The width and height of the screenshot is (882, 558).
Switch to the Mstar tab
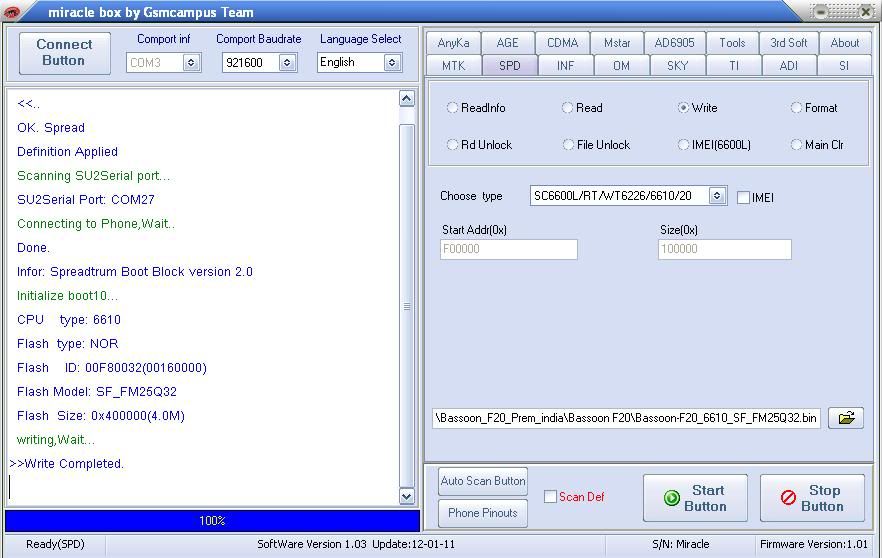(617, 43)
